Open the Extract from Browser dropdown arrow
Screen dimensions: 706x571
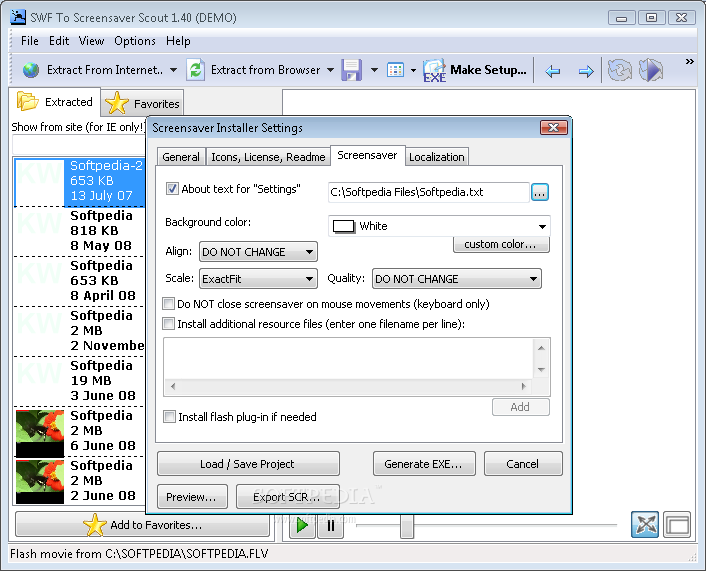click(x=330, y=70)
